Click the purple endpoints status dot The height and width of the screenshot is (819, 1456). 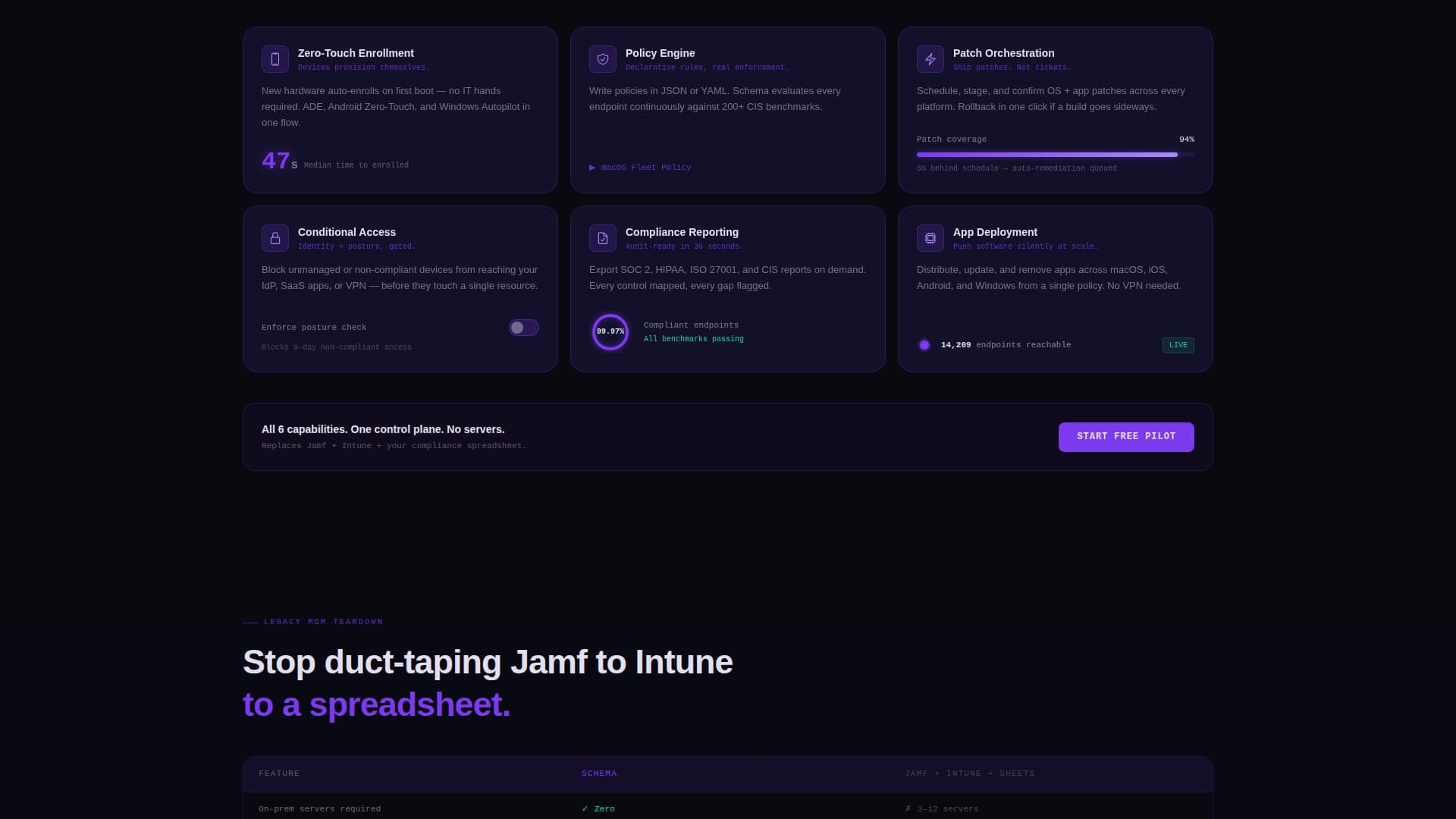[x=924, y=345]
